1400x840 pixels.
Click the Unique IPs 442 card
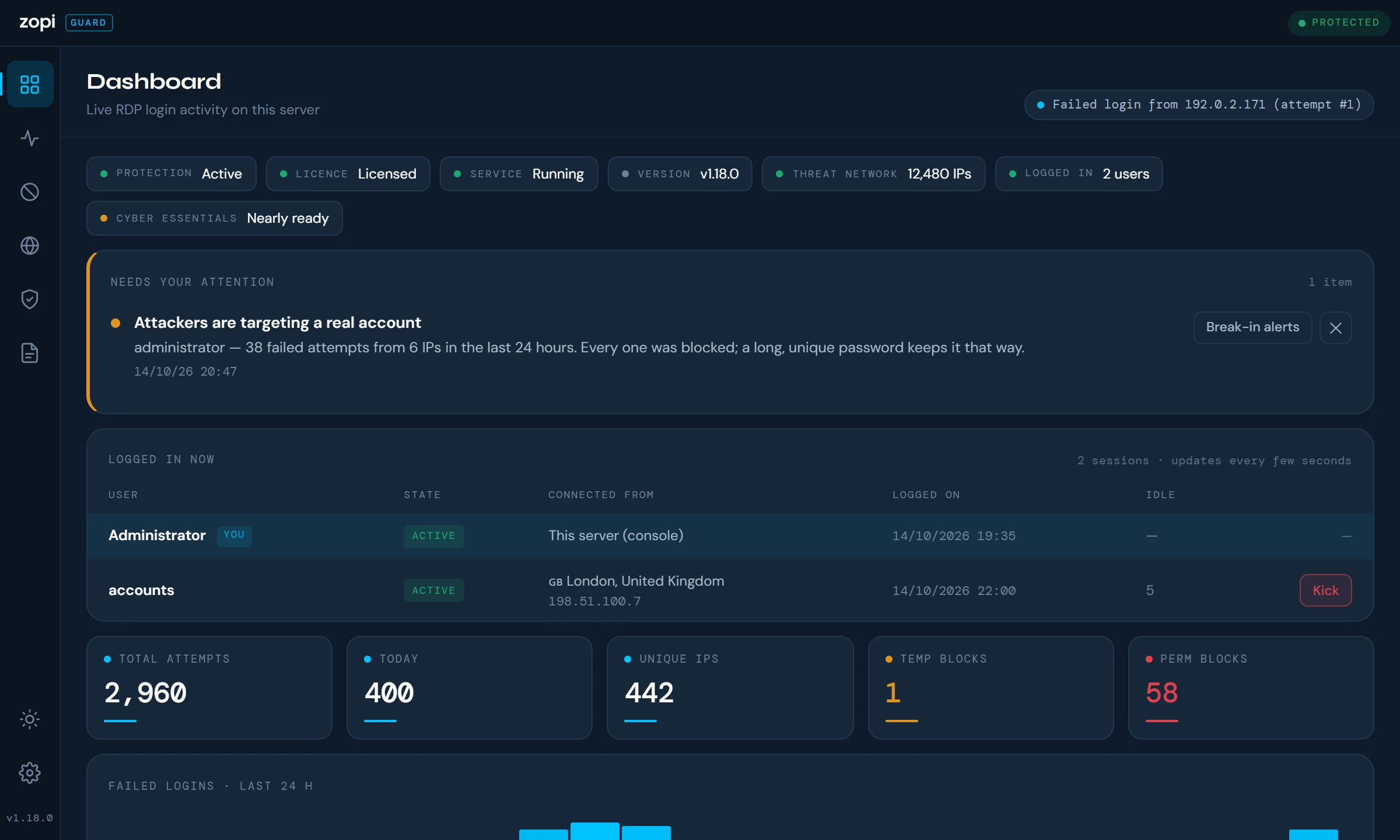click(x=730, y=688)
